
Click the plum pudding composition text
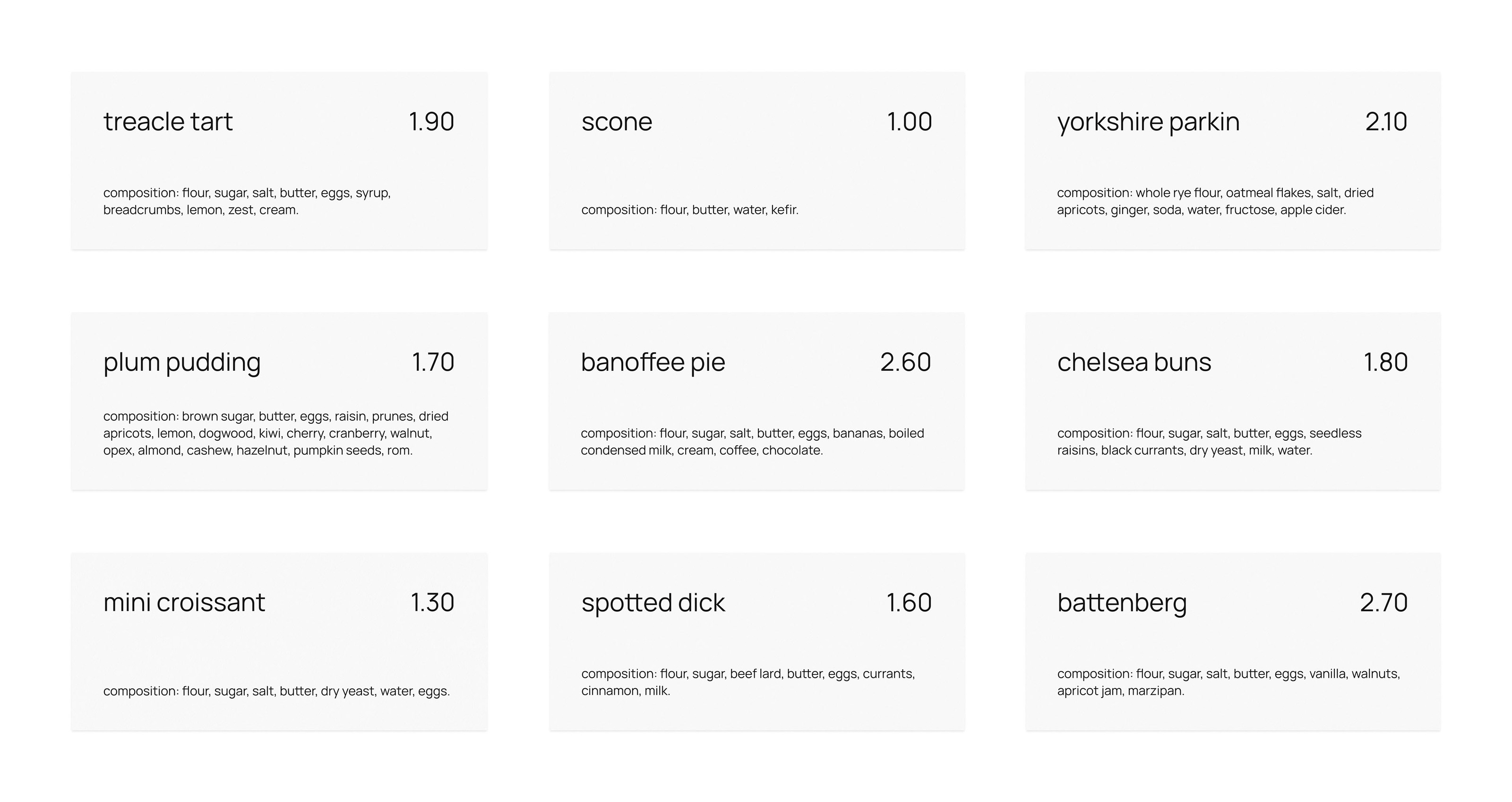pyautogui.click(x=276, y=433)
